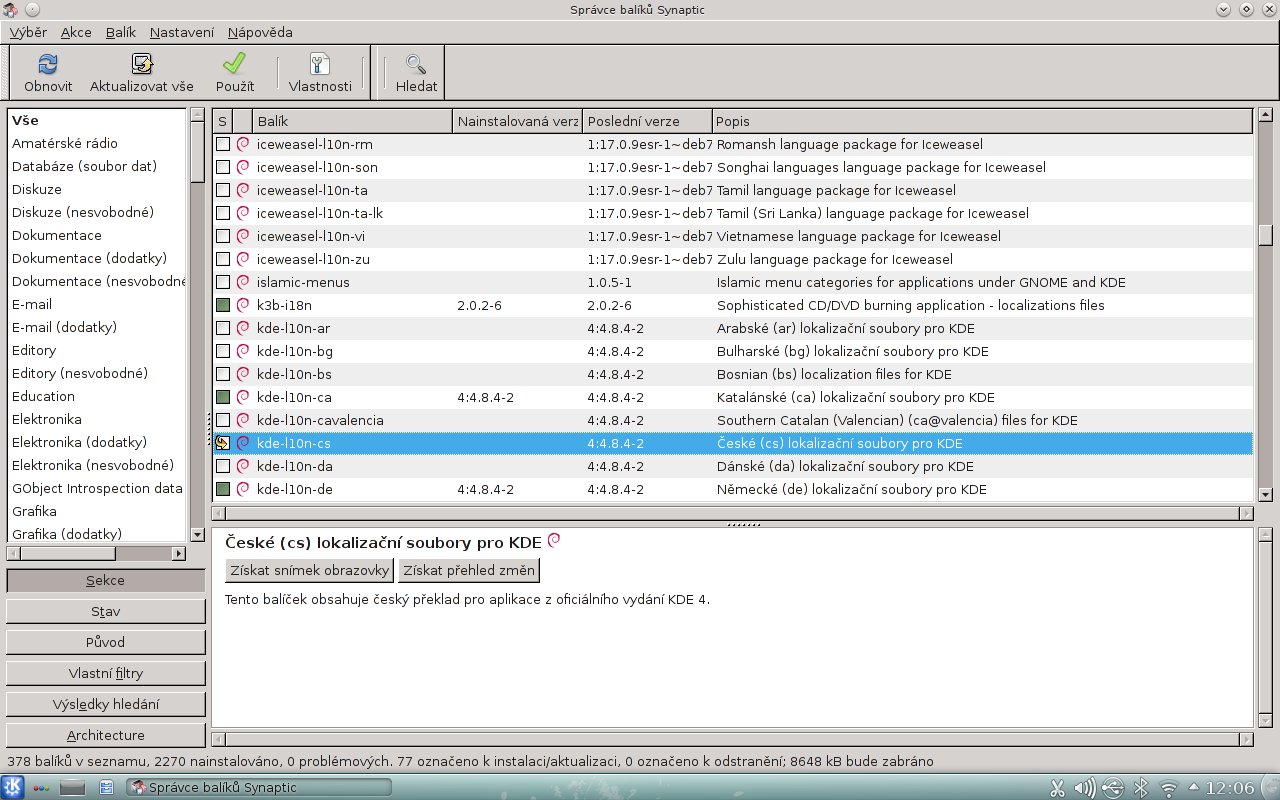
Task: Click the show desktop icon in the panel
Action: click(x=72, y=787)
